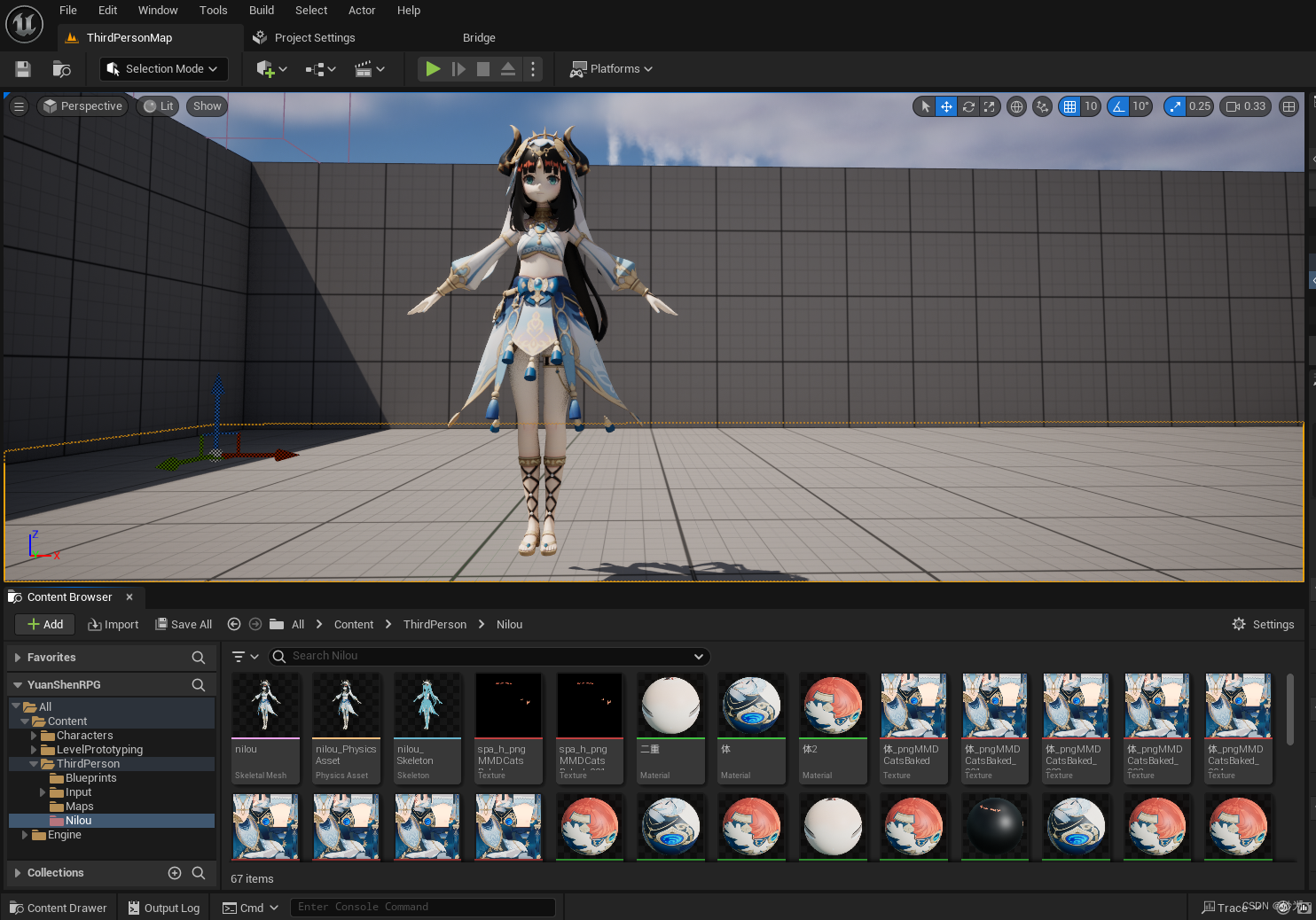Switch to the Bridge tab
This screenshot has width=1316, height=920.
tap(479, 38)
